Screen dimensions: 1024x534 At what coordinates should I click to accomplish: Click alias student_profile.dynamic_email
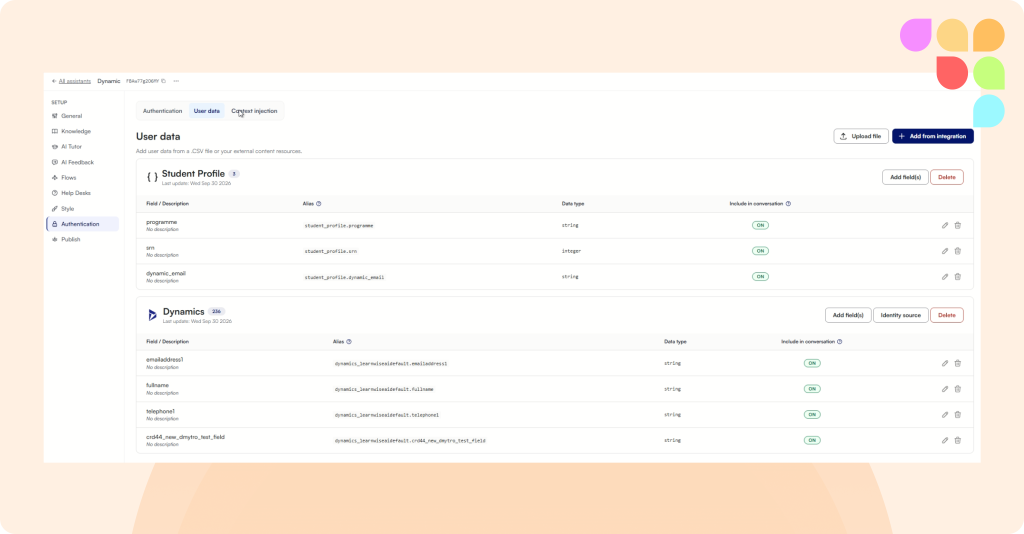[344, 277]
